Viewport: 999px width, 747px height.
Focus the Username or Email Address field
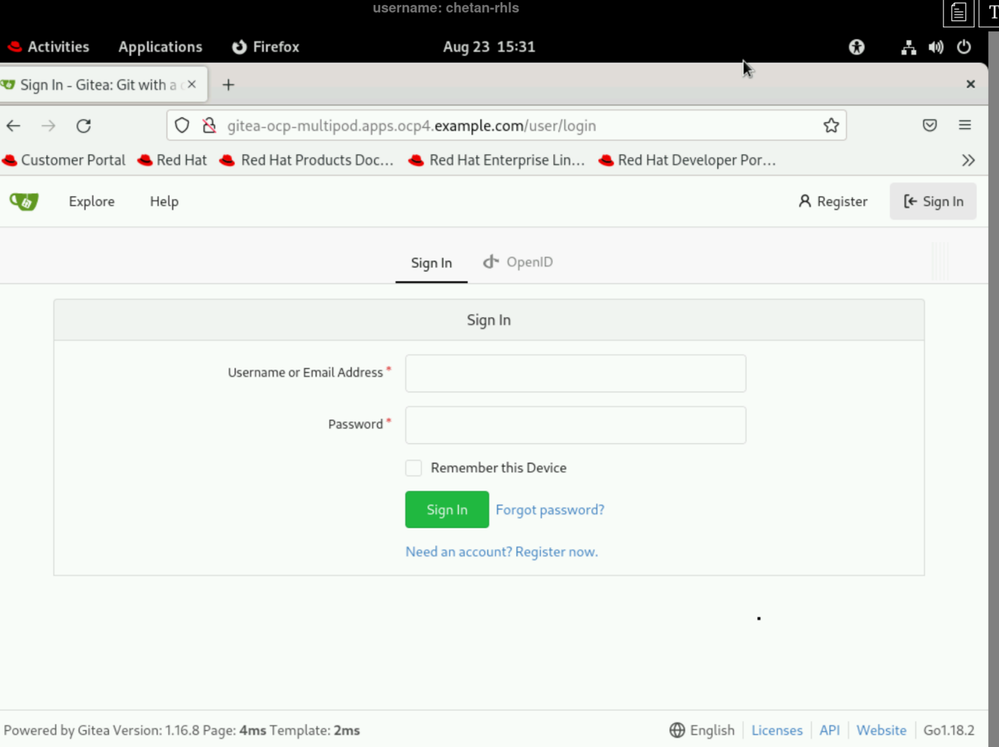tap(575, 373)
